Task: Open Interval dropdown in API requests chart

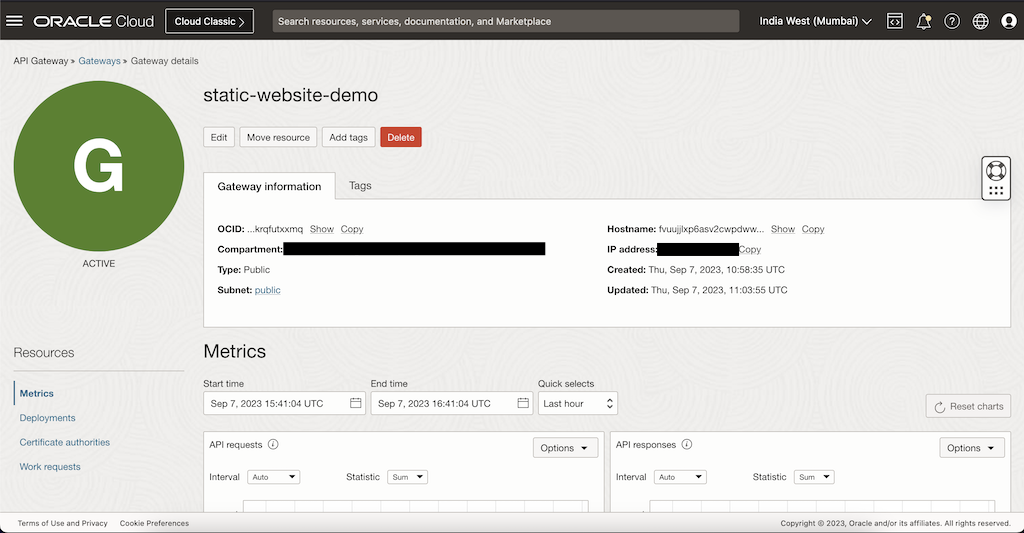Action: click(274, 477)
